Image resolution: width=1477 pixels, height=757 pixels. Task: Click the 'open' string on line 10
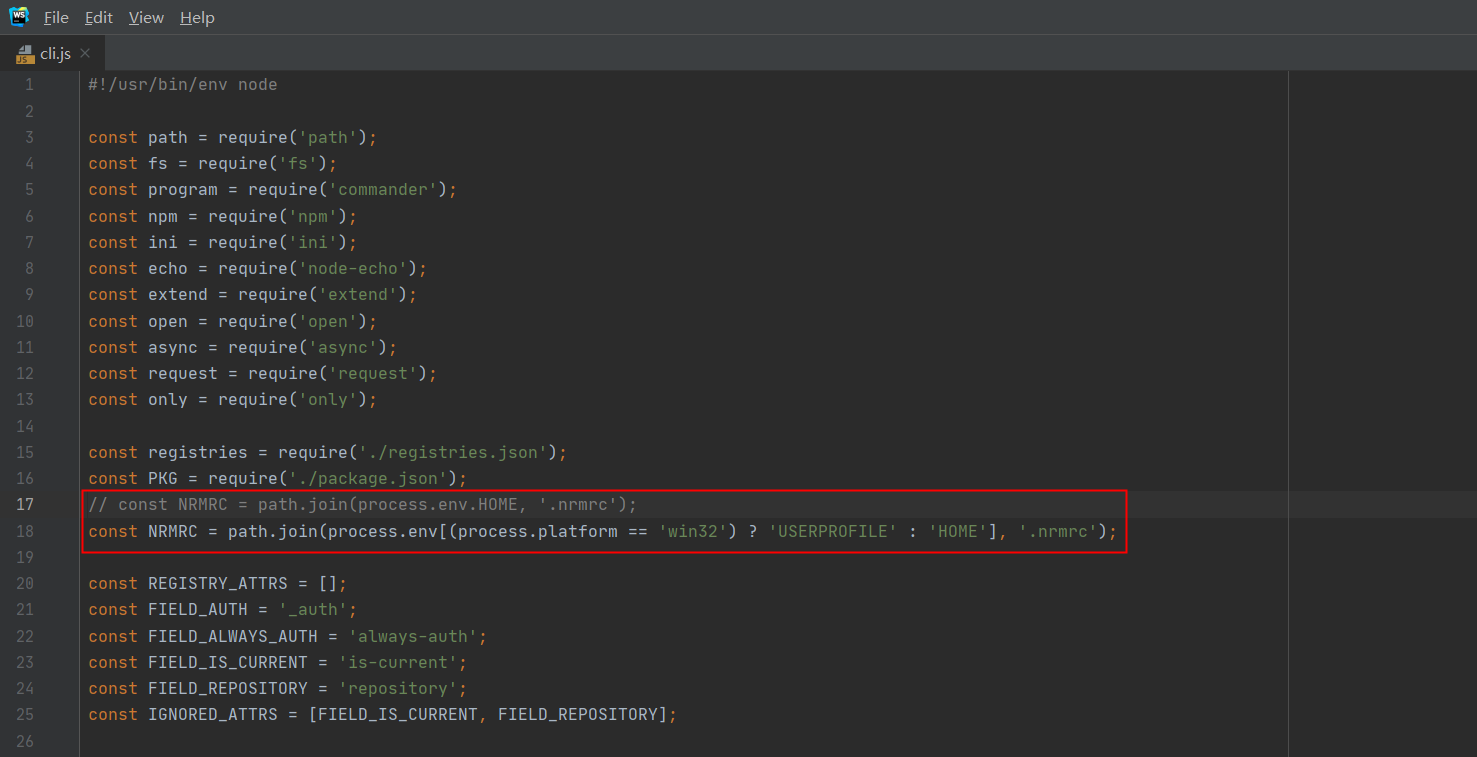click(328, 321)
